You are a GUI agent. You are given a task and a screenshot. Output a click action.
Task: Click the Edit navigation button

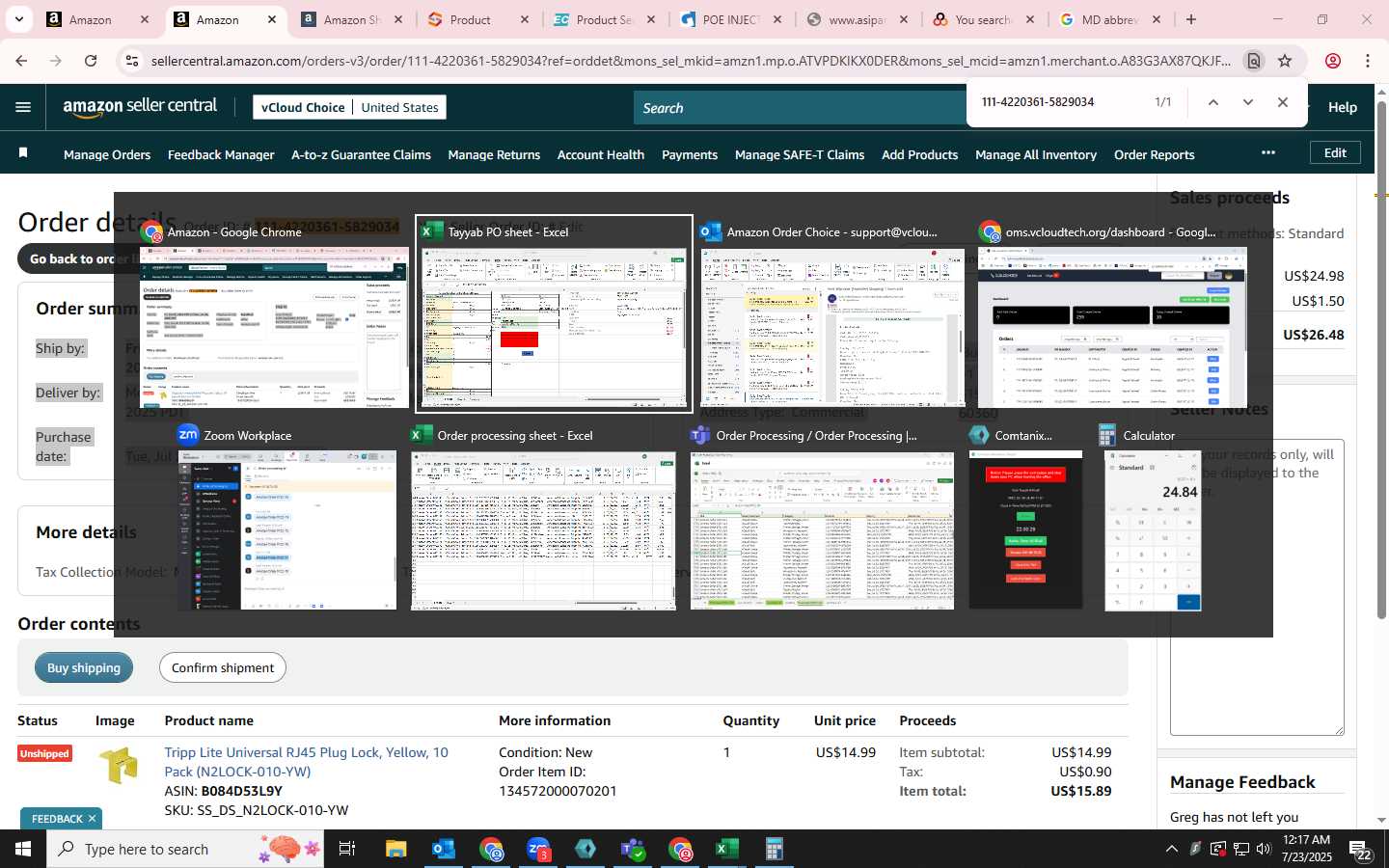pyautogui.click(x=1335, y=152)
